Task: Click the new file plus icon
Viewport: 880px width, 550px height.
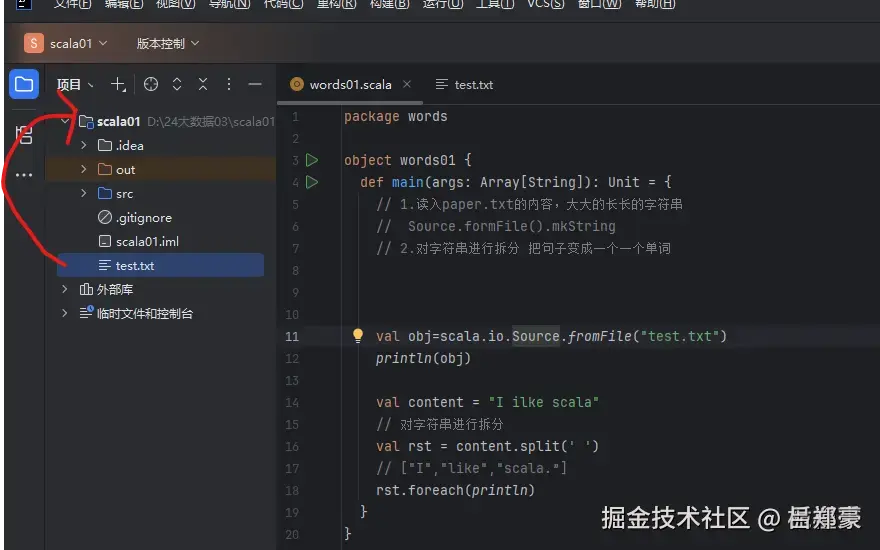Action: pyautogui.click(x=118, y=85)
